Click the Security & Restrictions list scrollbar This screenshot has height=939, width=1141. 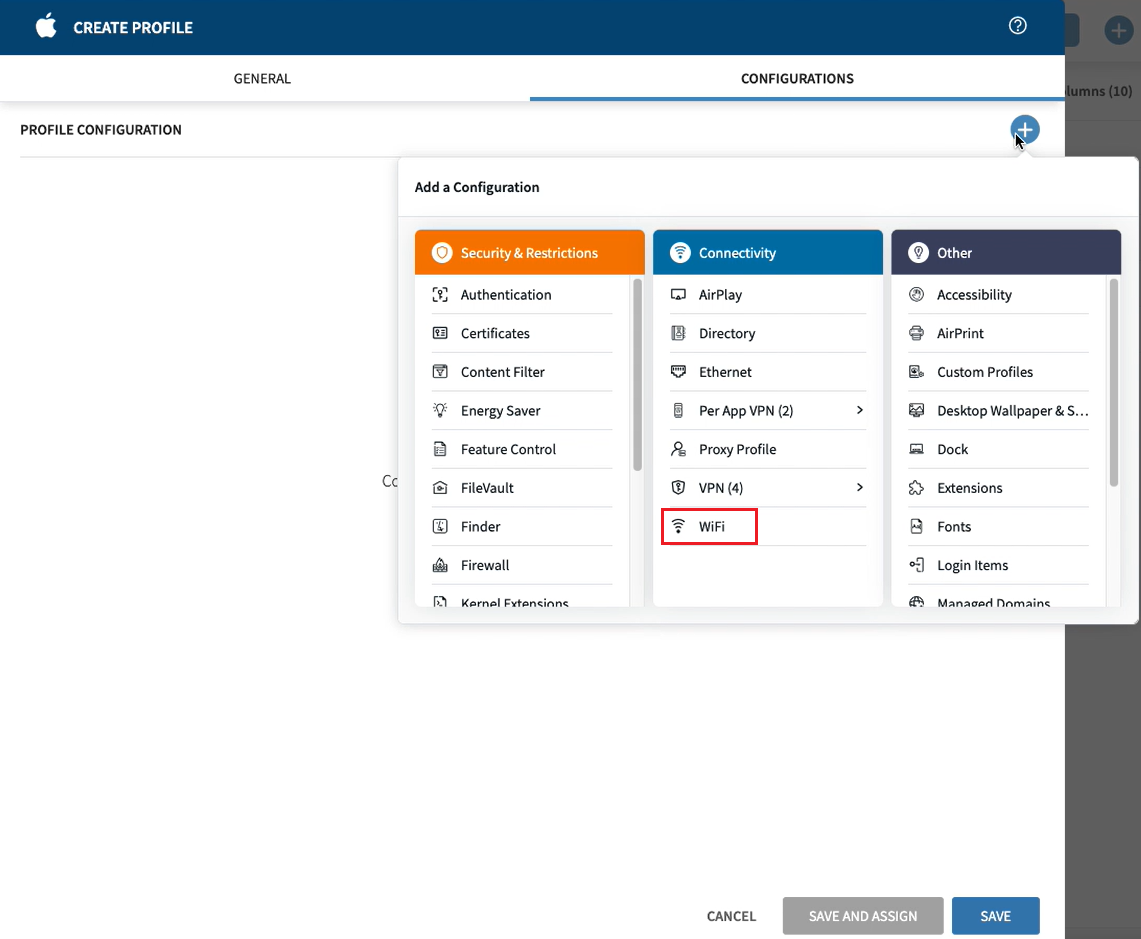click(x=637, y=375)
